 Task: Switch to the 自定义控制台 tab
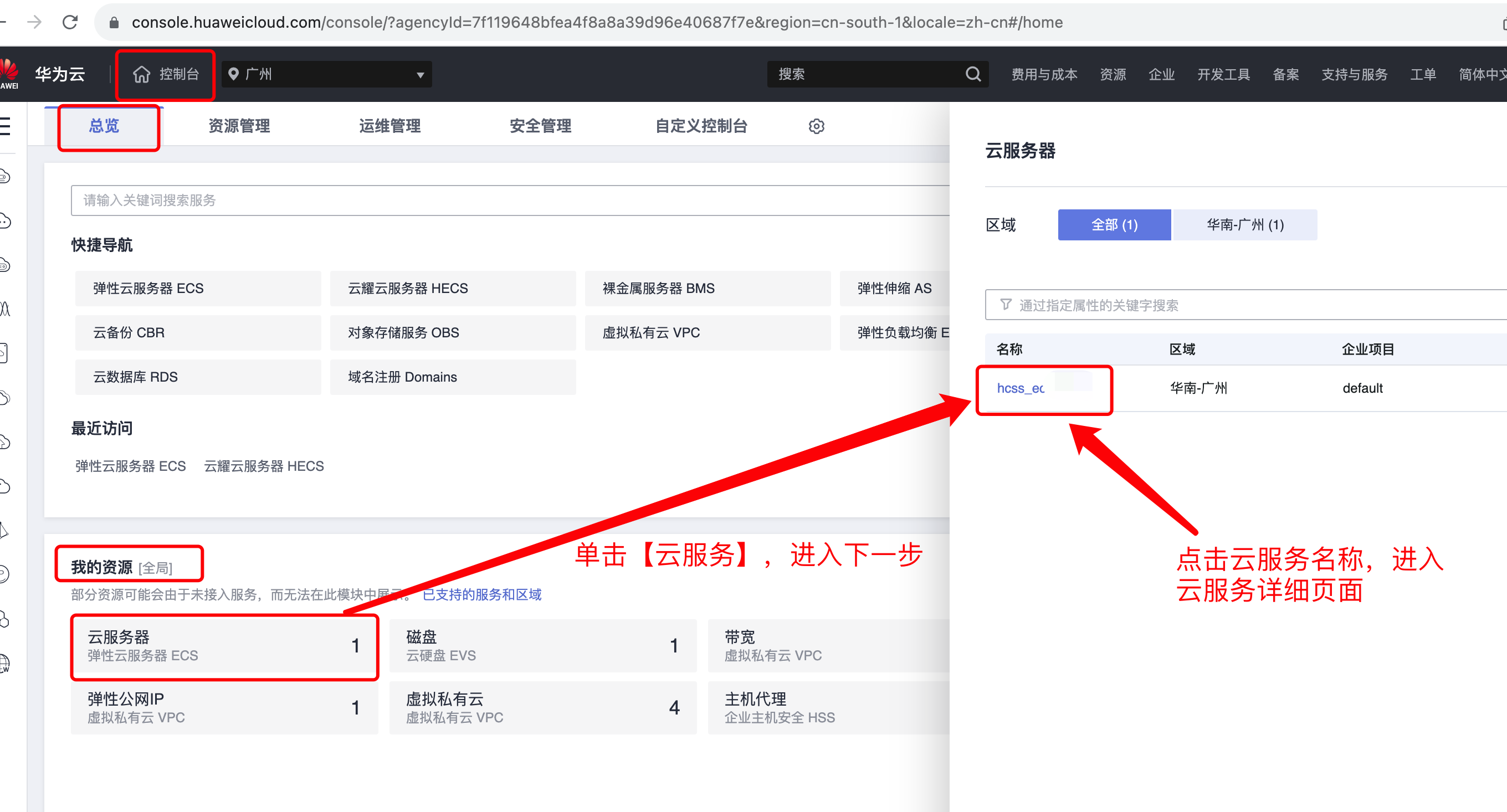point(701,126)
